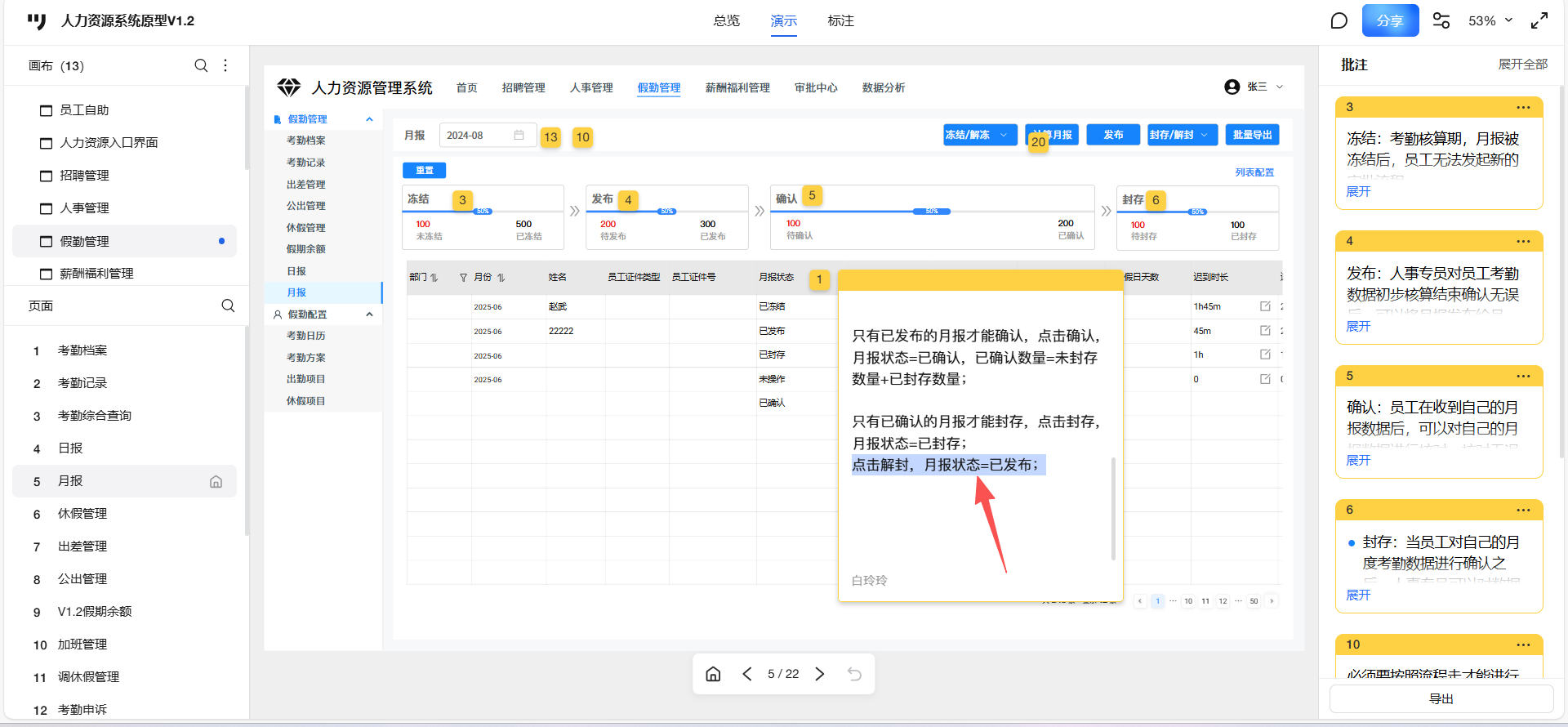Screen dimensions: 1568x727
Task: Switch to the 总览 tab
Action: tap(726, 20)
